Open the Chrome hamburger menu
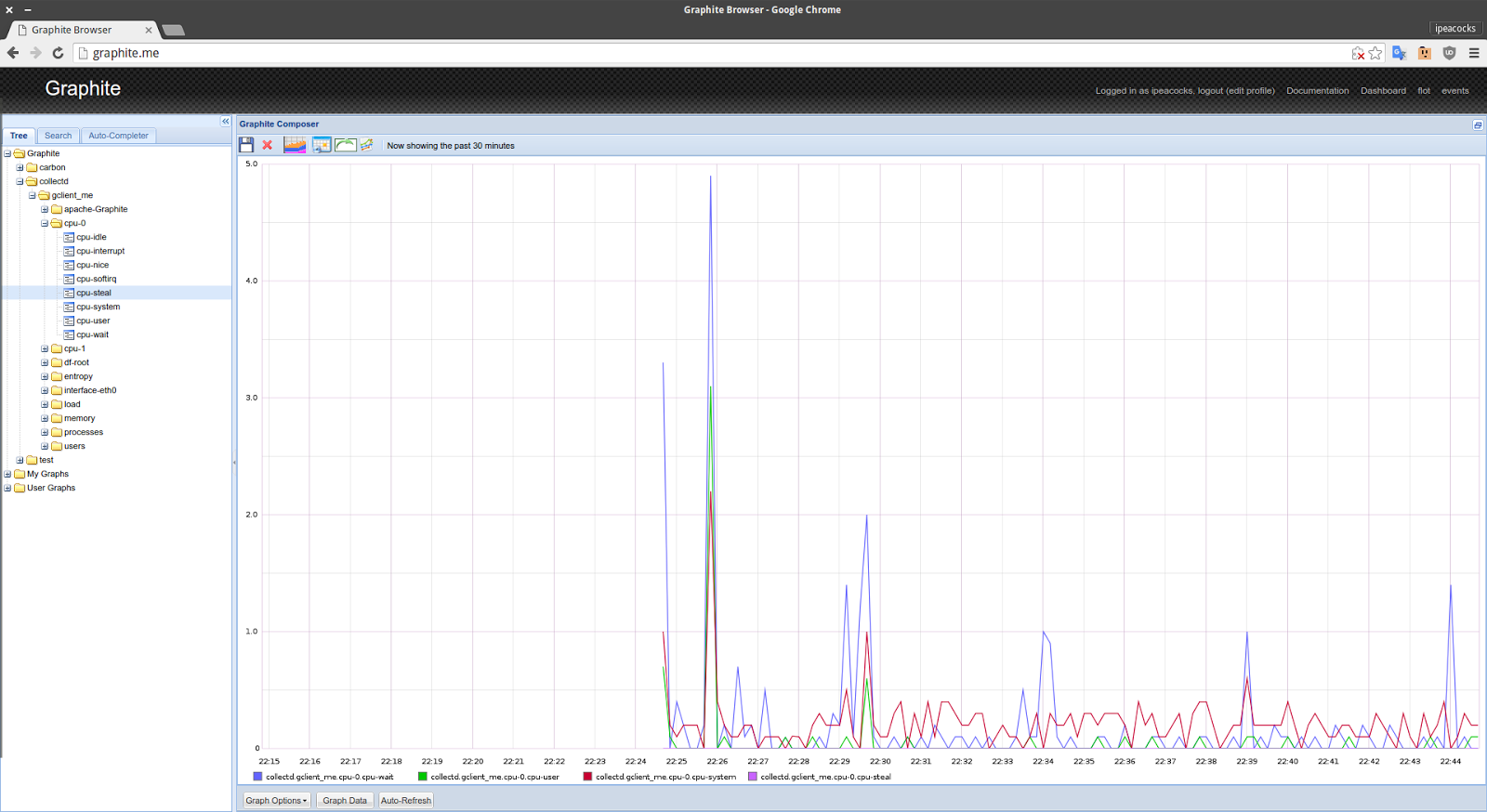Viewport: 1487px width, 812px height. pyautogui.click(x=1474, y=53)
